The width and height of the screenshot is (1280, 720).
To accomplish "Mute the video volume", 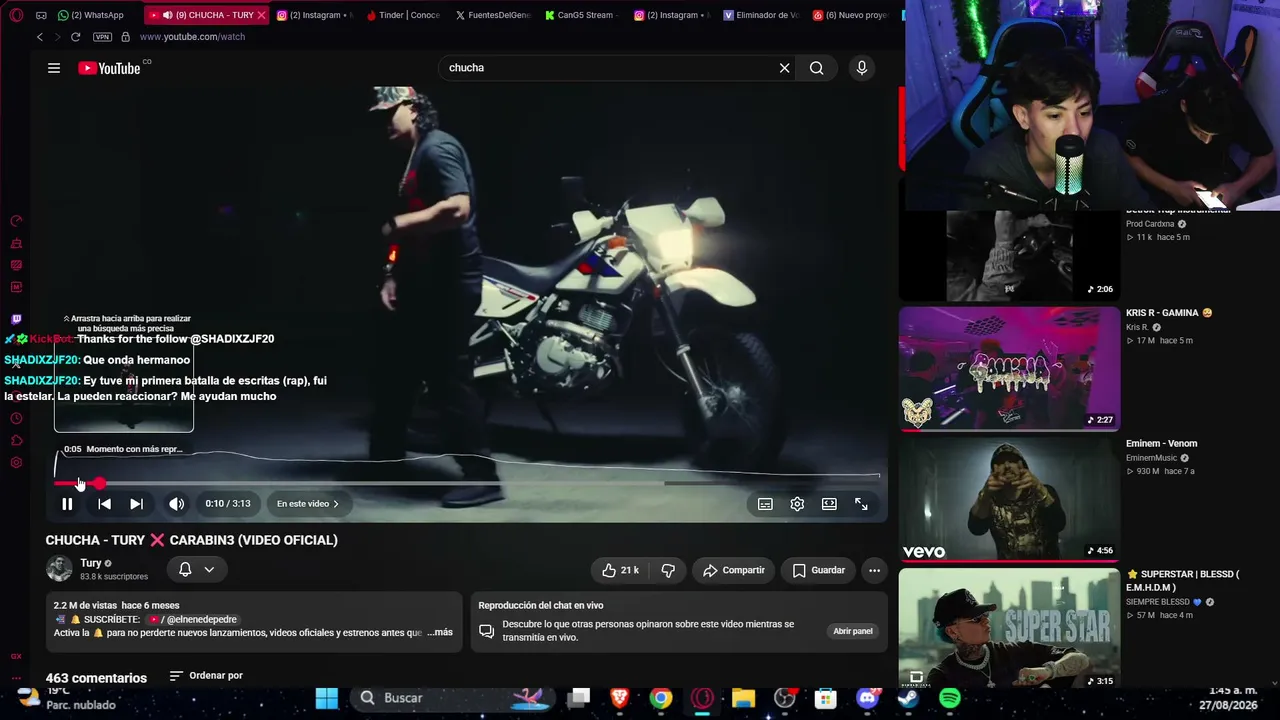I will pos(176,504).
